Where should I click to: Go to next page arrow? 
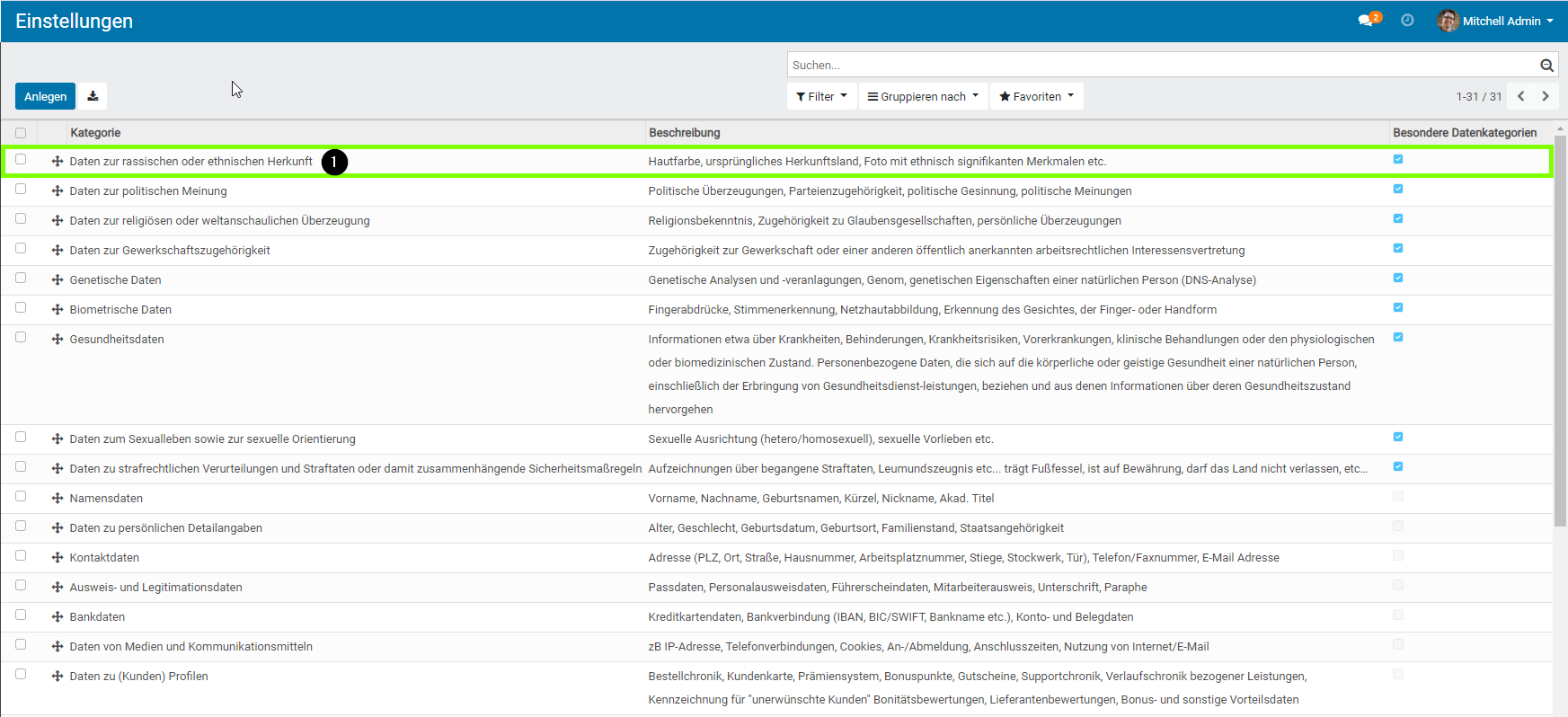[1546, 96]
